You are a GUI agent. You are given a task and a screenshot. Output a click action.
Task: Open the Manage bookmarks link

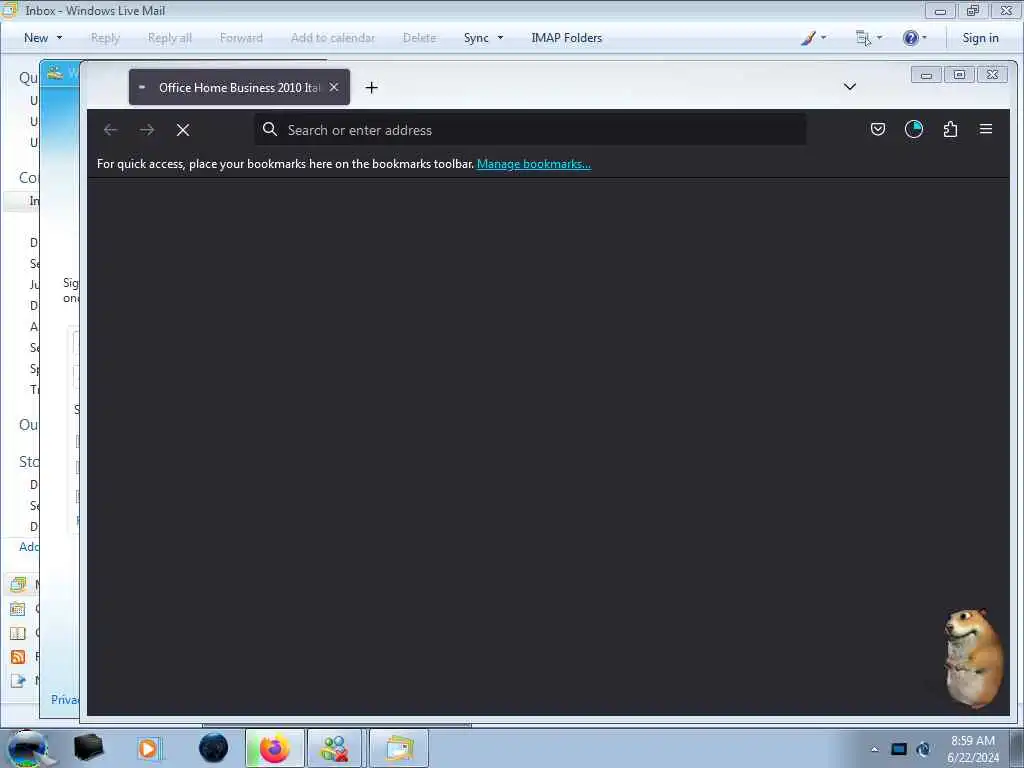[534, 164]
